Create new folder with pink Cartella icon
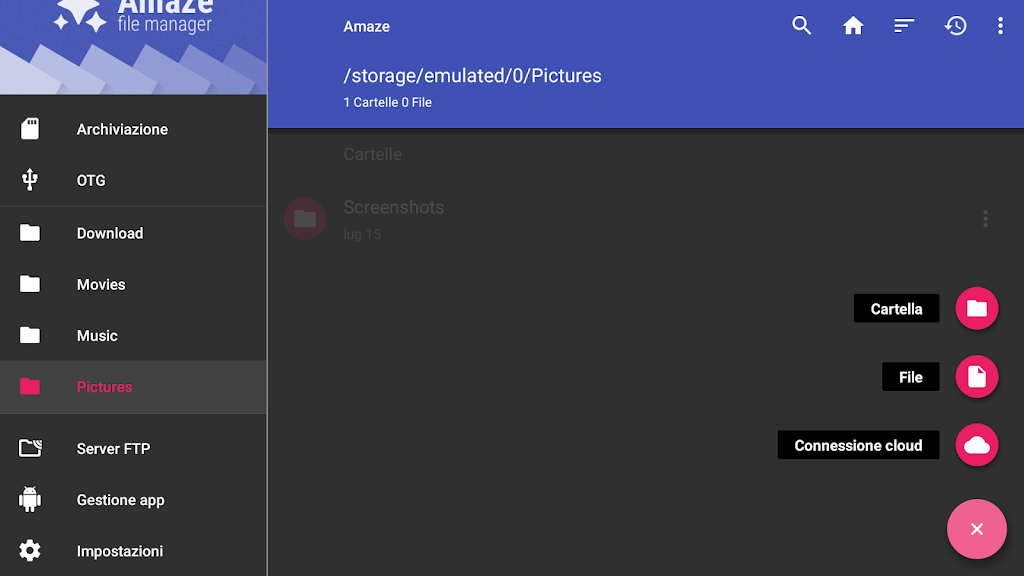1024x576 pixels. [x=977, y=309]
